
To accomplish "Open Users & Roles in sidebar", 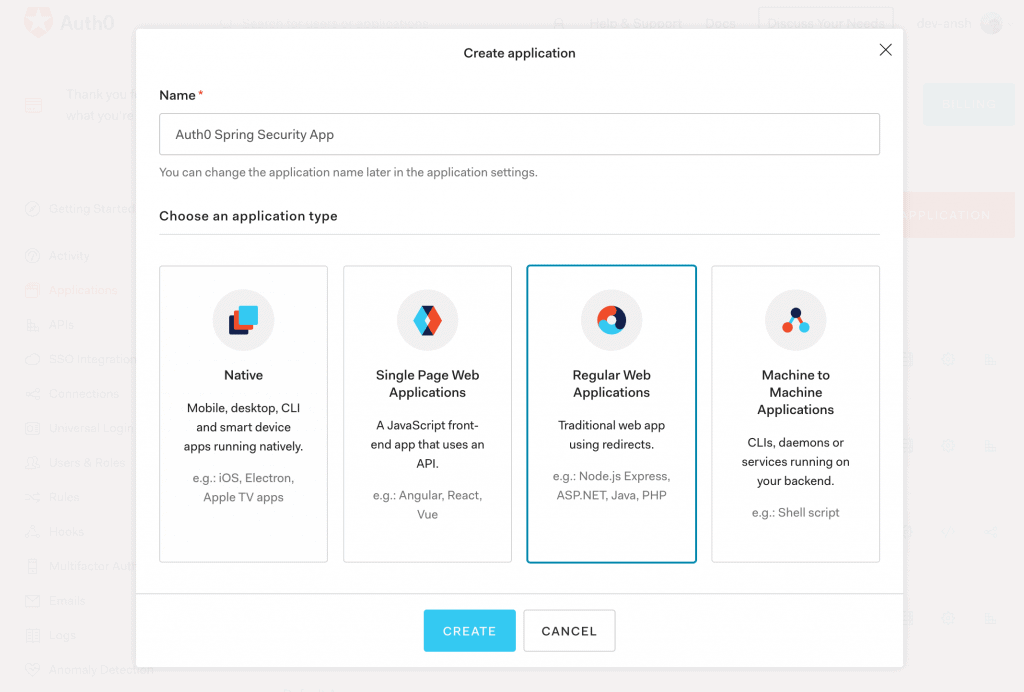I will pos(87,463).
